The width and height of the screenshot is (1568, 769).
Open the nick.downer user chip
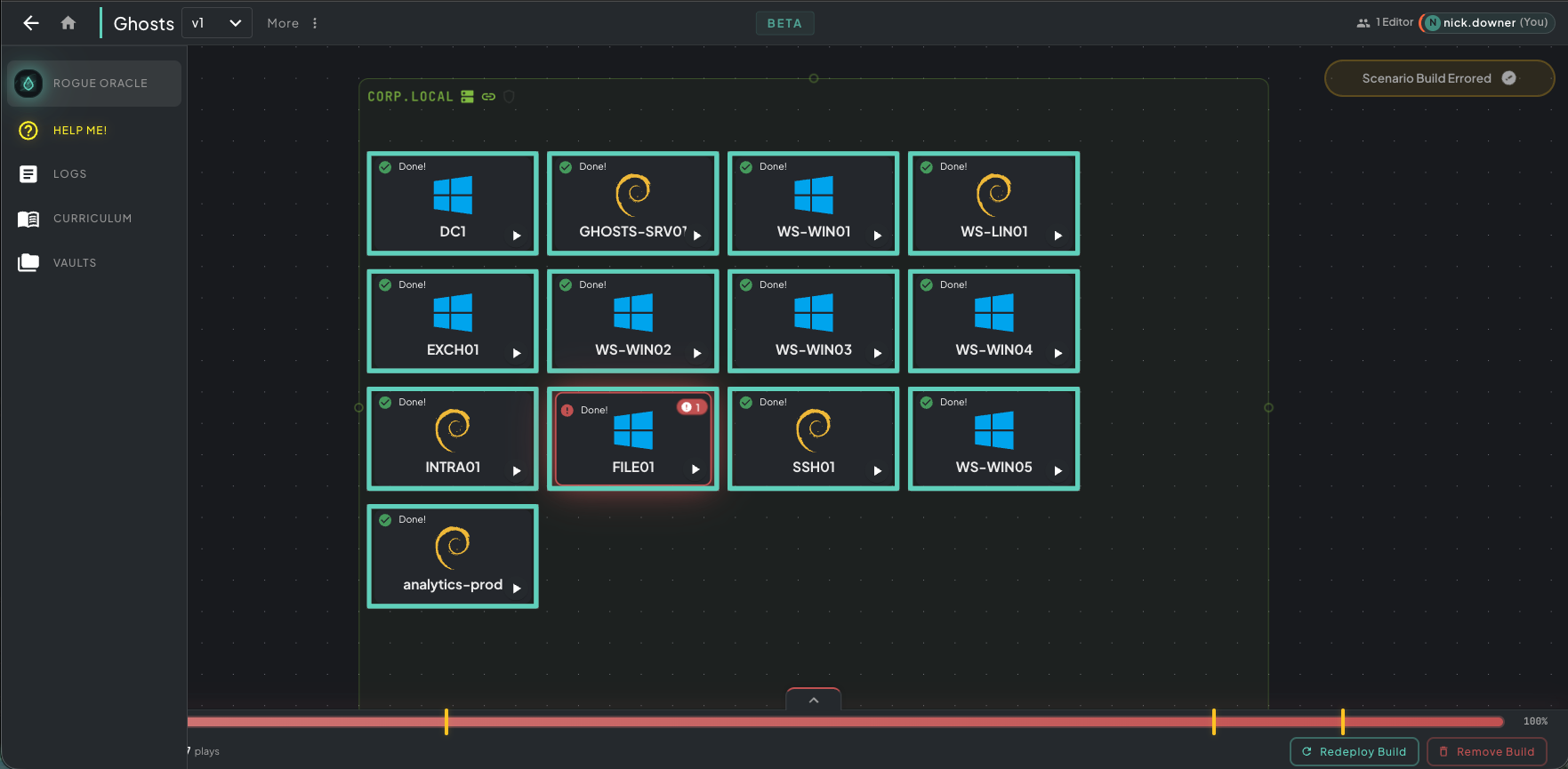click(1487, 23)
